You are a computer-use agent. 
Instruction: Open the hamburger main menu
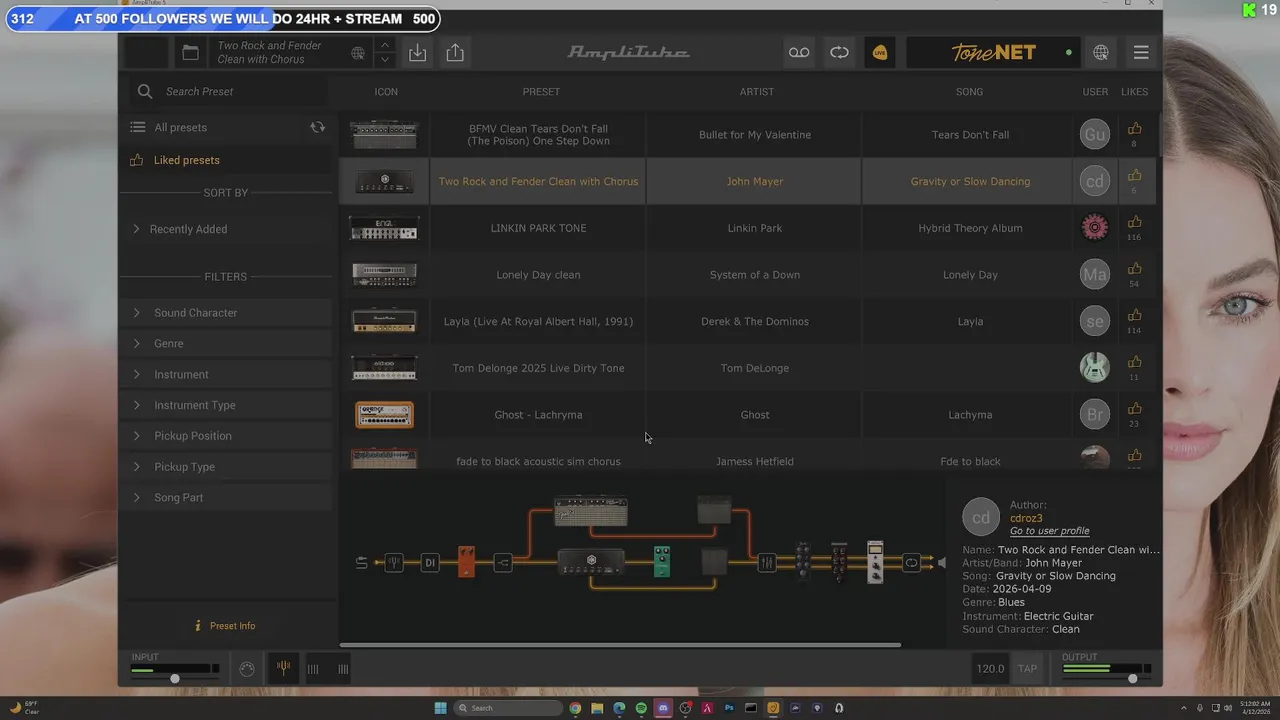(x=1141, y=53)
